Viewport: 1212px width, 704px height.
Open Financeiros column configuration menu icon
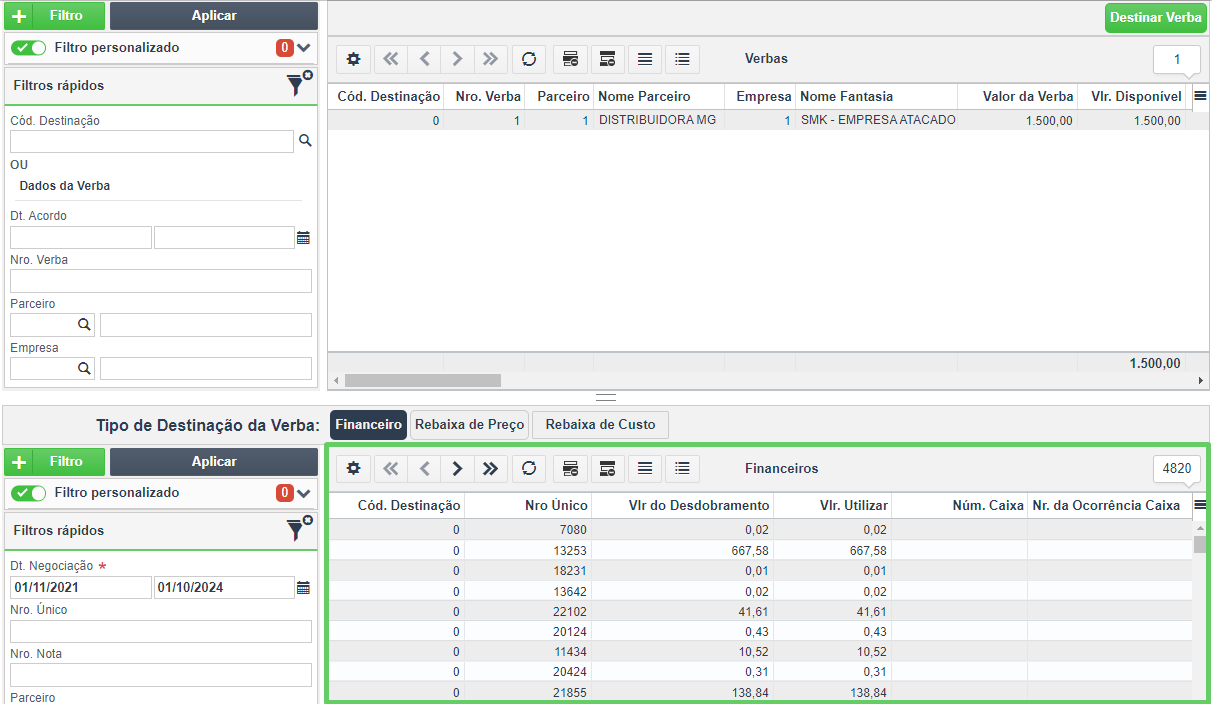(x=1200, y=505)
